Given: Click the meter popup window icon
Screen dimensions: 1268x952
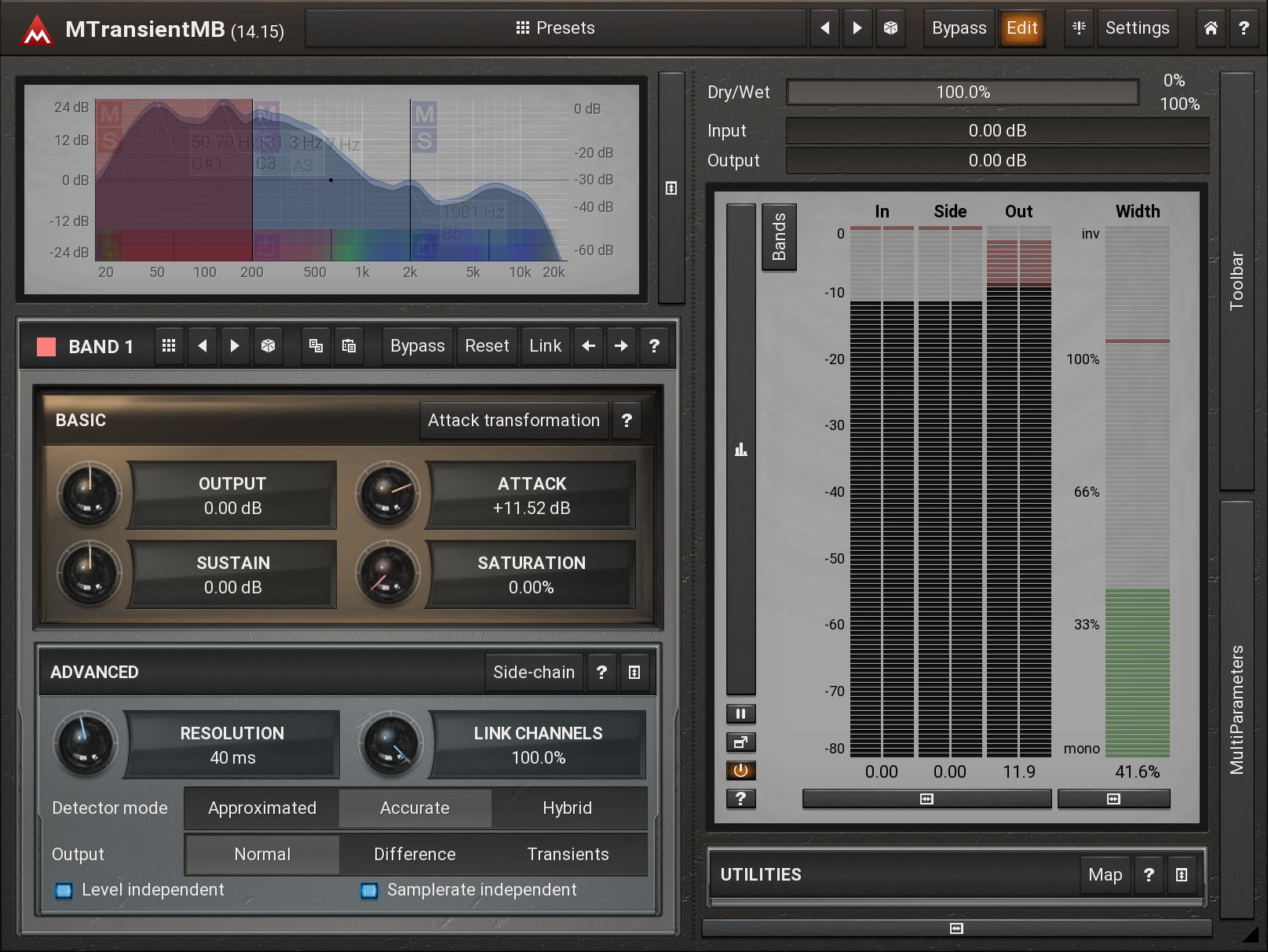Looking at the screenshot, I should (x=740, y=742).
